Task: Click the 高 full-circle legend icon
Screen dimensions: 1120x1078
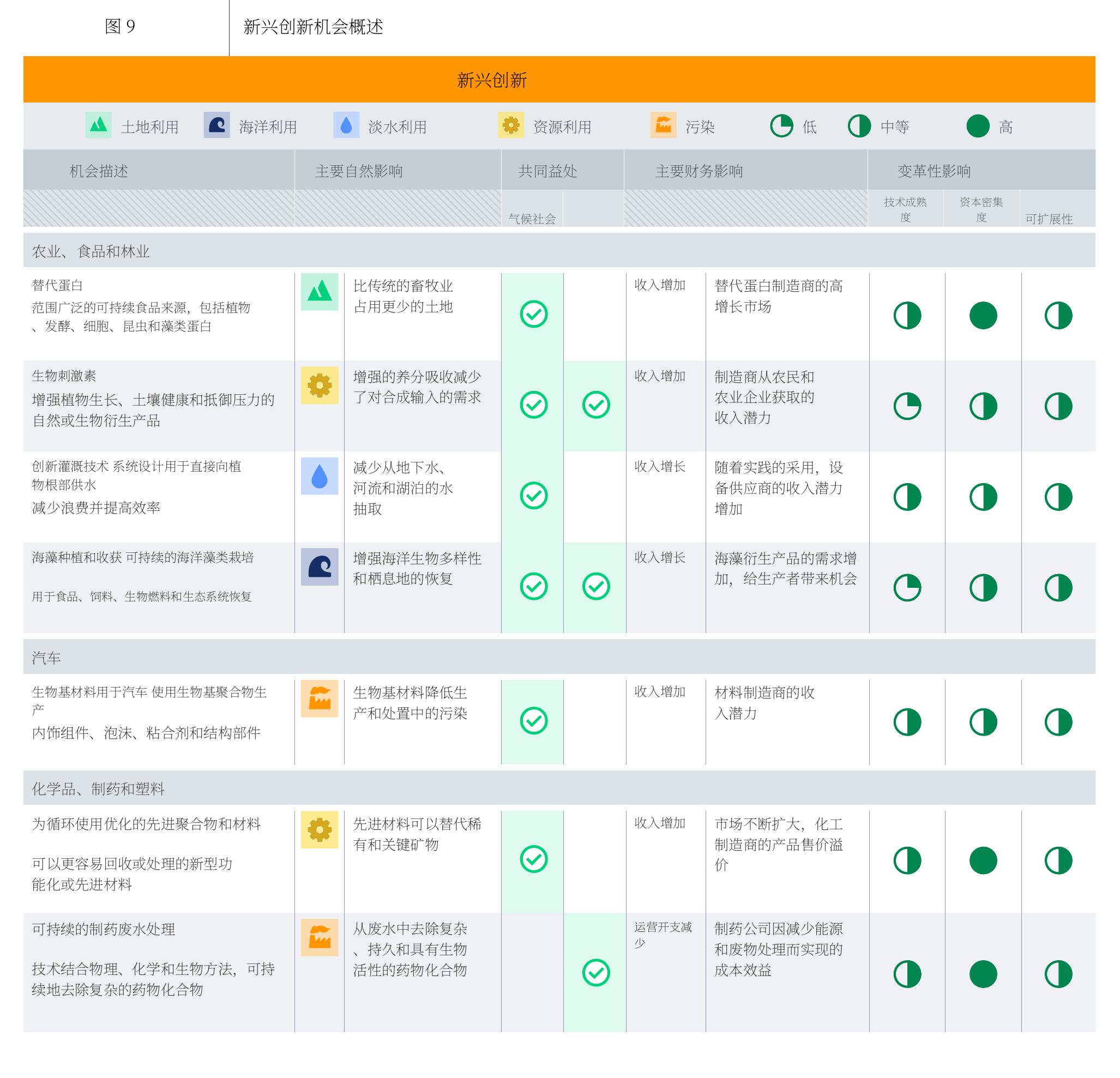Action: [x=978, y=125]
